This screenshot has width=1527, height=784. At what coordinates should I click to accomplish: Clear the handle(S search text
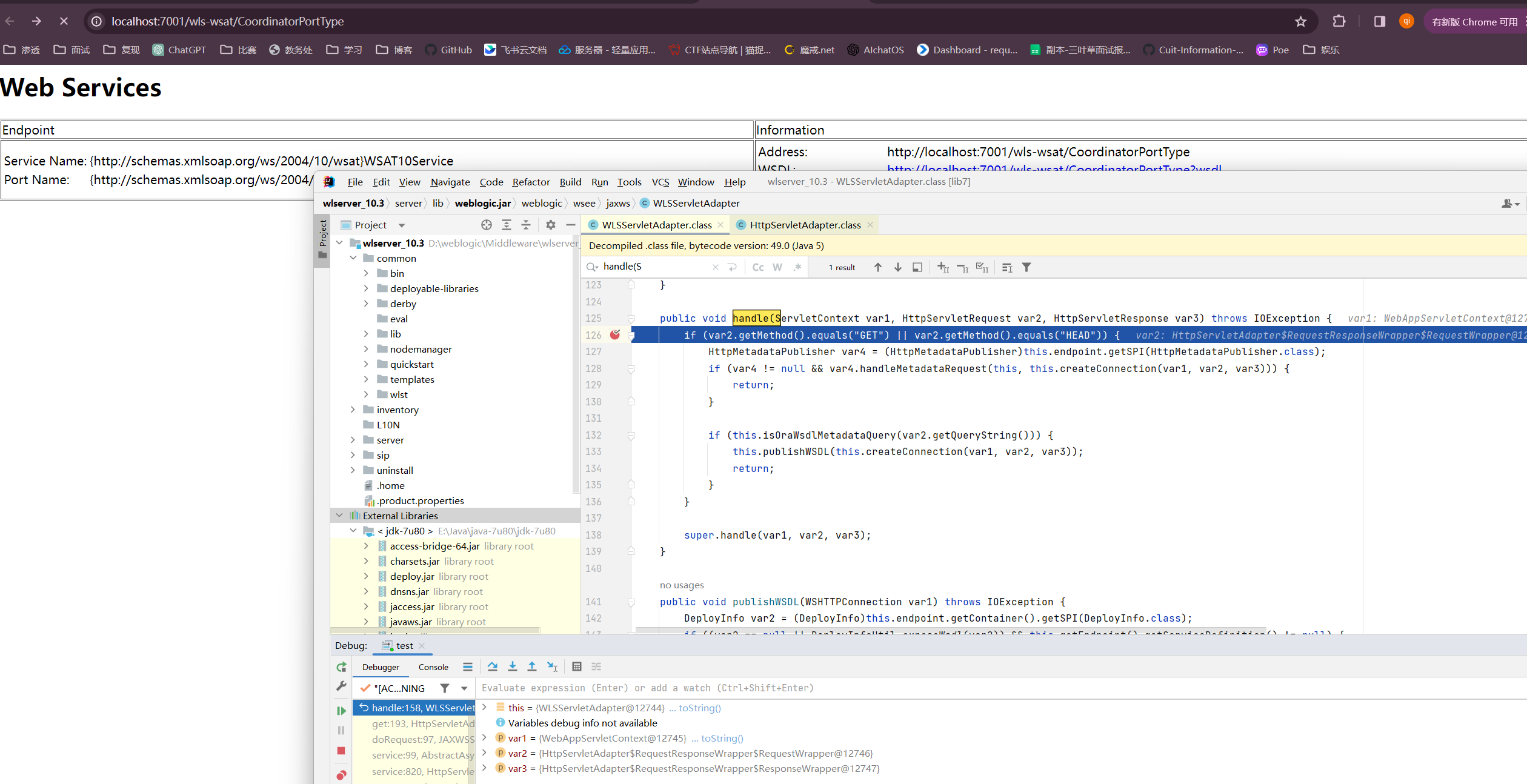[x=716, y=267]
